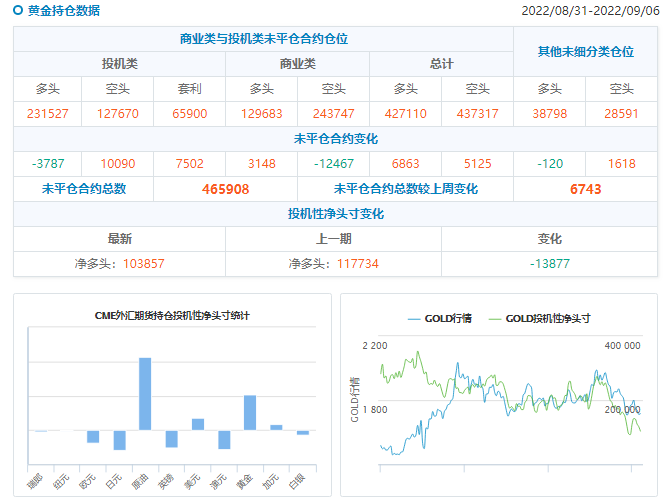Image resolution: width=667 pixels, height=501 pixels.
Task: Click the 投机类 多头 value 231527
Action: pyautogui.click(x=50, y=114)
